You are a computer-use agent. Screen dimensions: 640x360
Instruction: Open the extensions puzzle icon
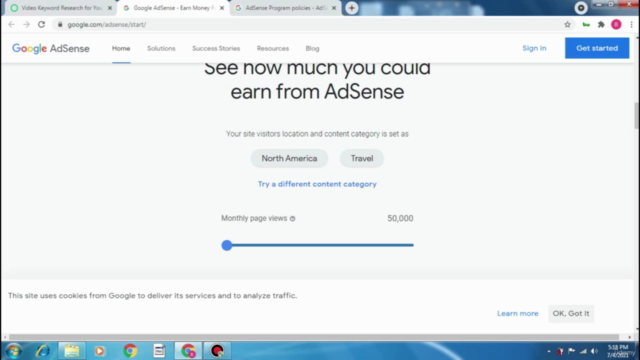click(x=601, y=24)
